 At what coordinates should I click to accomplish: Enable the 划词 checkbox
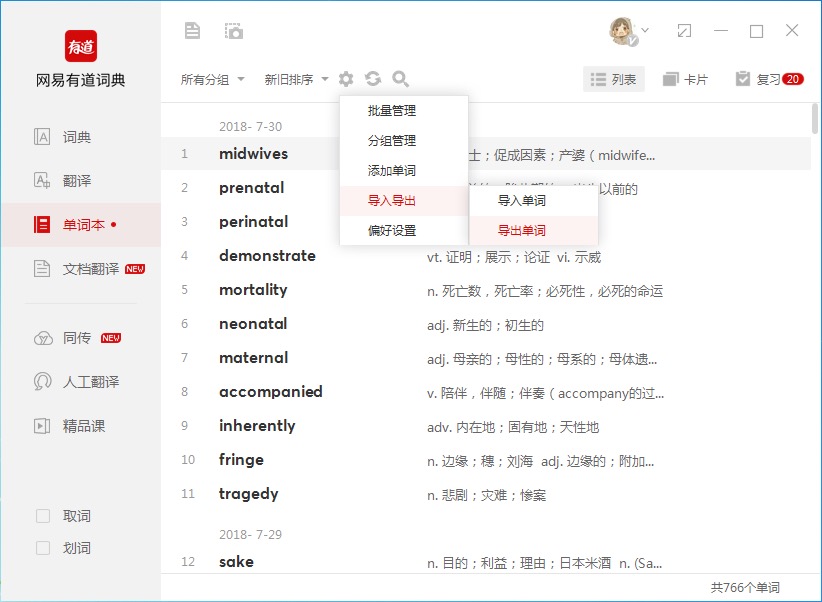pyautogui.click(x=43, y=548)
